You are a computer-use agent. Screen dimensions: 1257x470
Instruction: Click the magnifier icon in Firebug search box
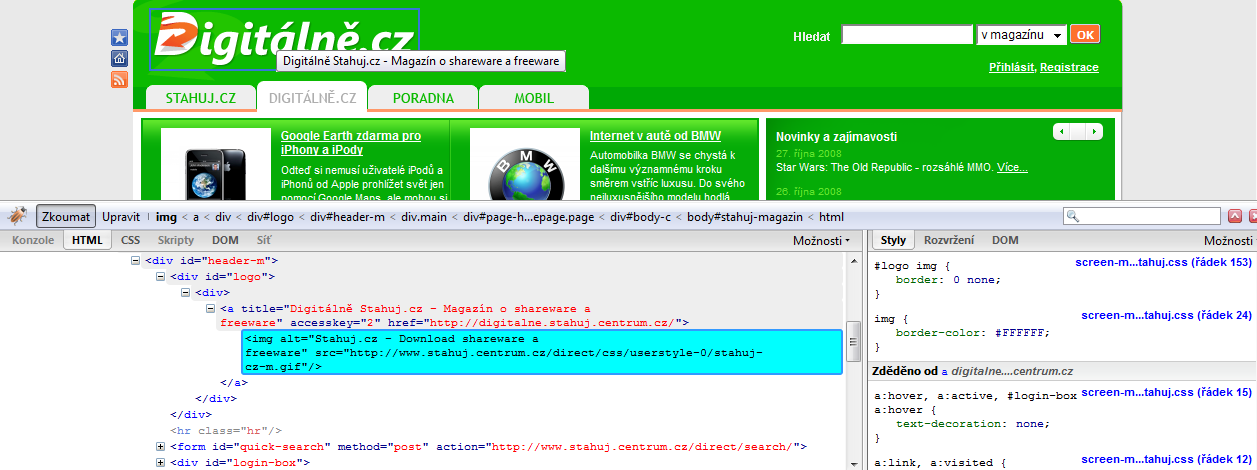[x=1073, y=216]
